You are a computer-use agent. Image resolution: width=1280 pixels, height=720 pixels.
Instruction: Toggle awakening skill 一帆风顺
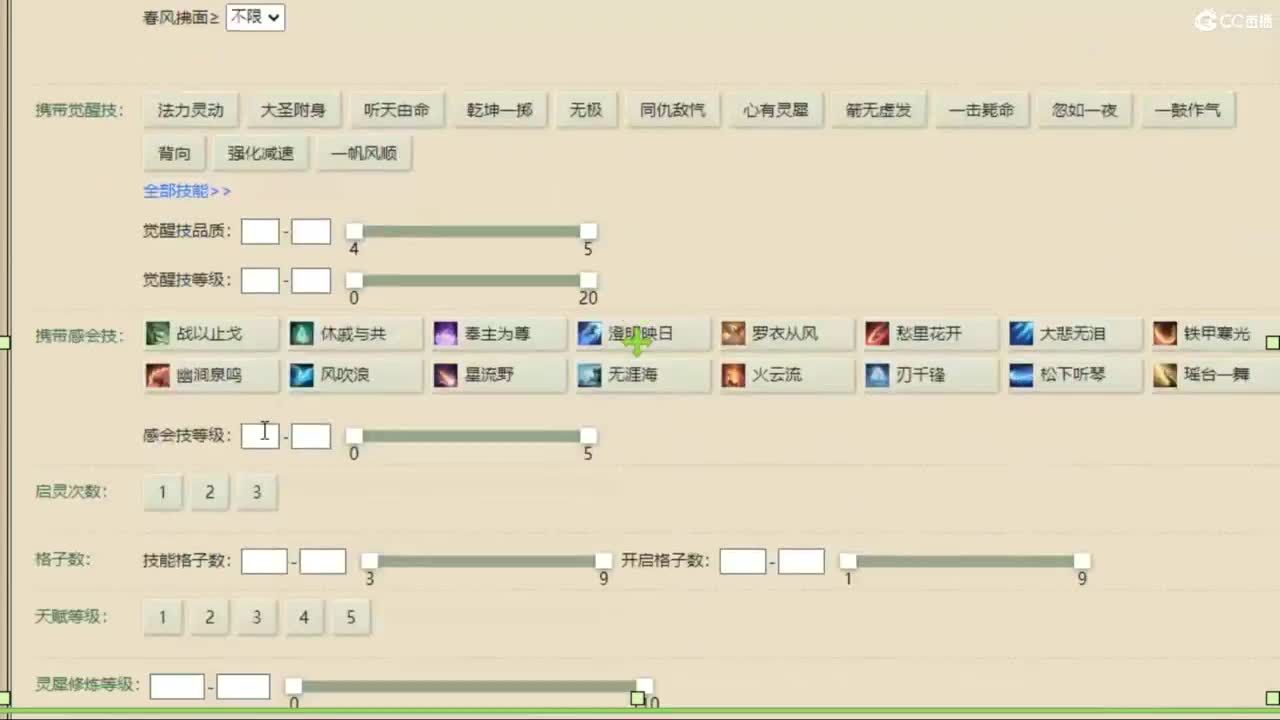tap(364, 153)
